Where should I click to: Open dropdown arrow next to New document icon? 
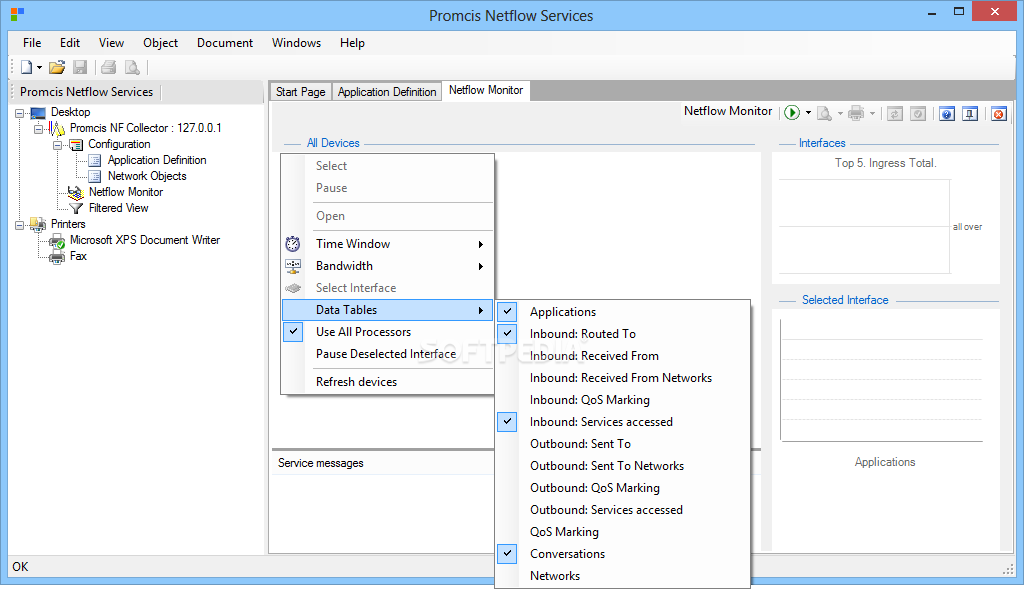pyautogui.click(x=39, y=68)
